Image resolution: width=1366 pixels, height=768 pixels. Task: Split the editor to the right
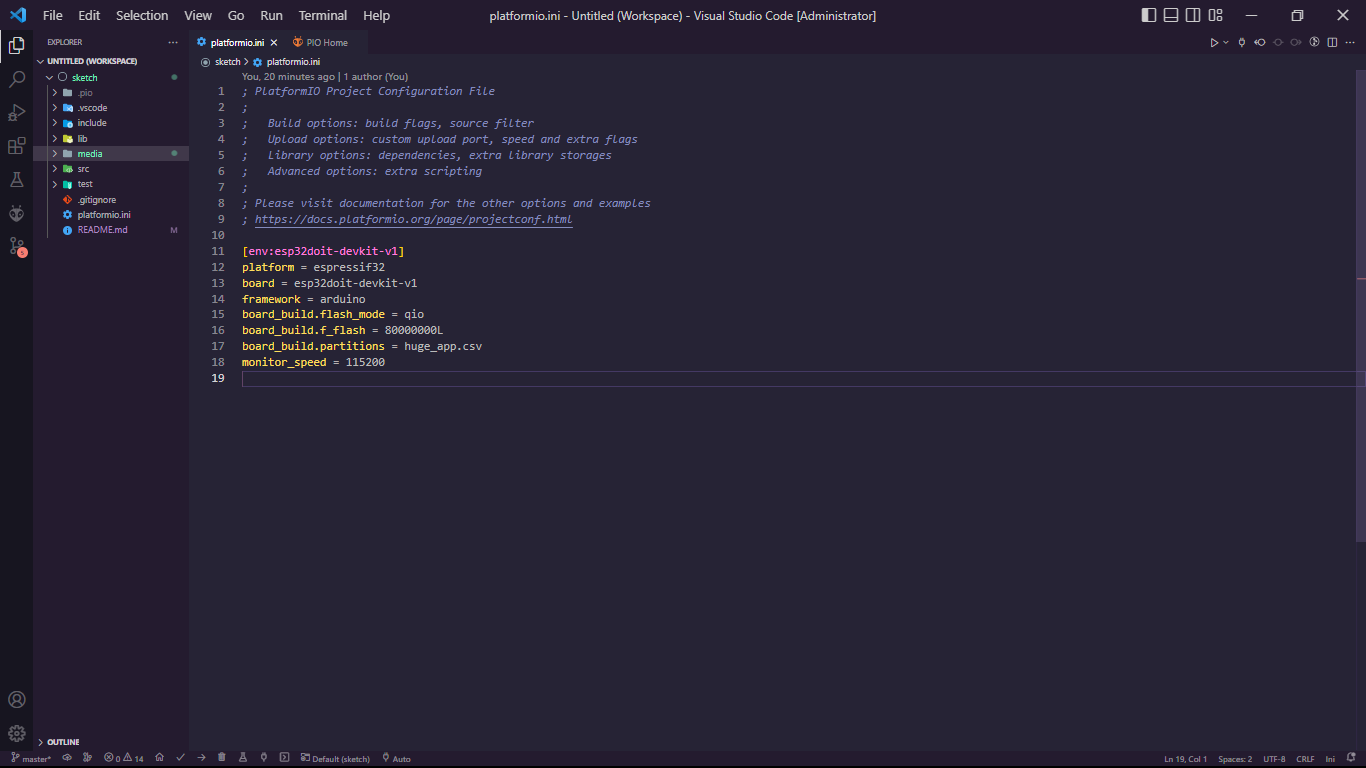click(1333, 42)
